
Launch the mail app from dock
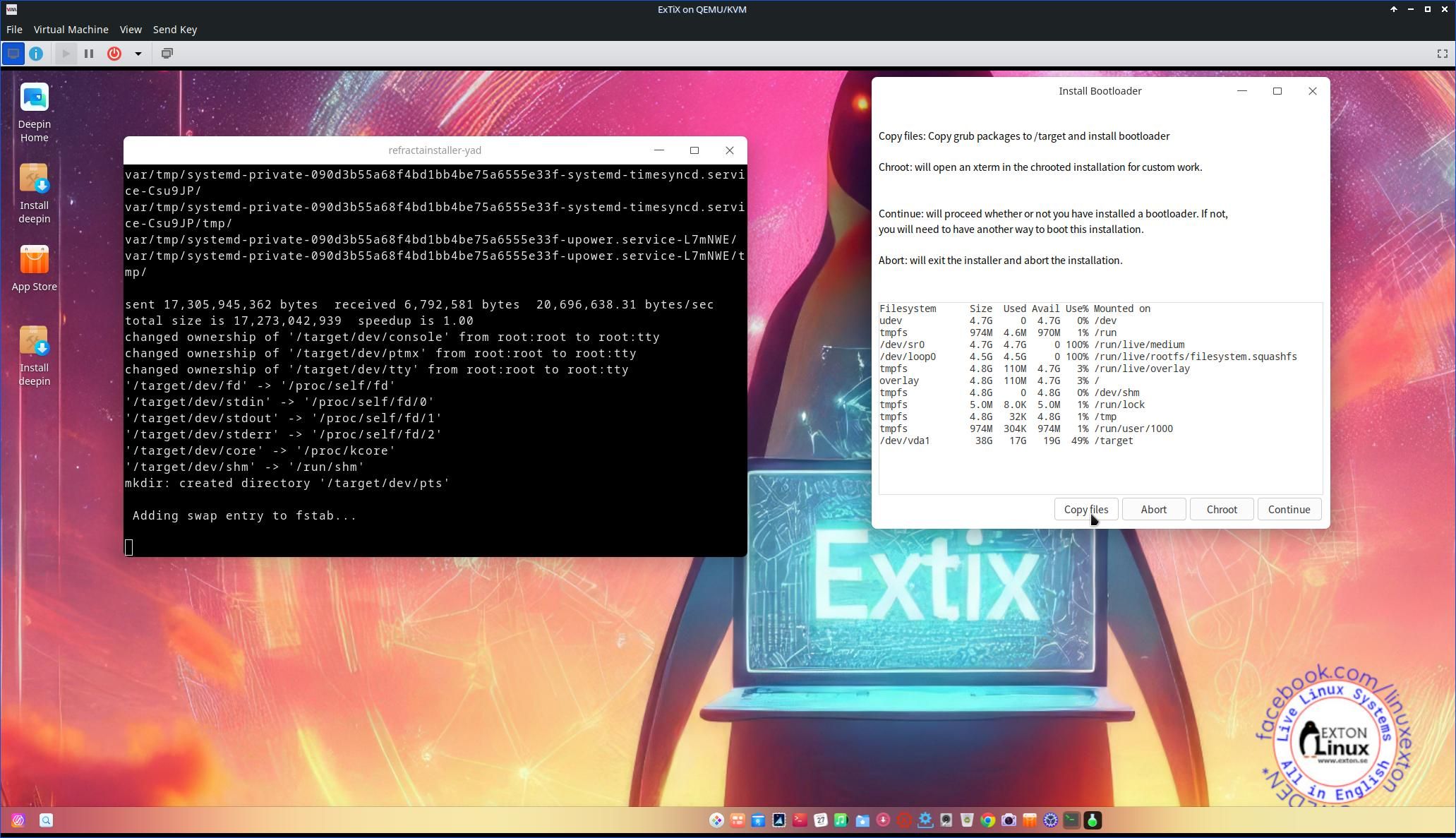(779, 820)
